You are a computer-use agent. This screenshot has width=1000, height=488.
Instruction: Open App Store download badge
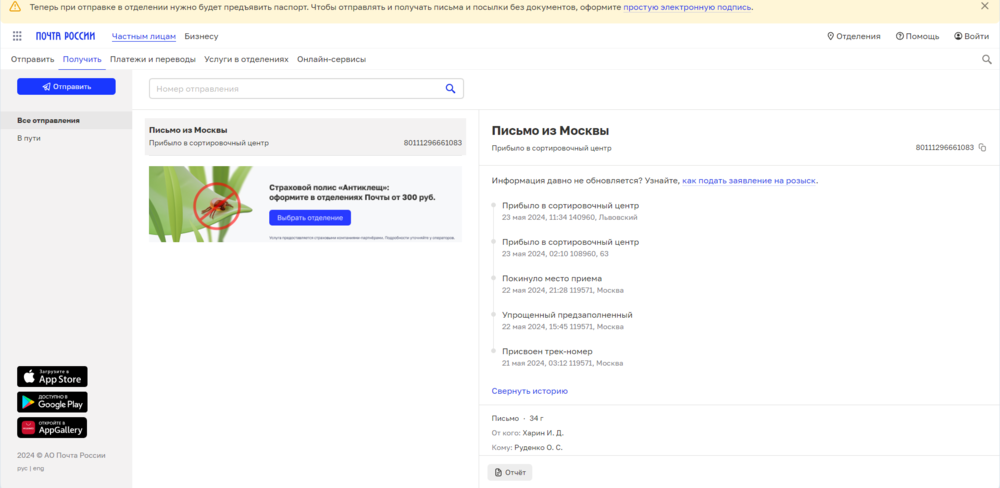point(52,377)
